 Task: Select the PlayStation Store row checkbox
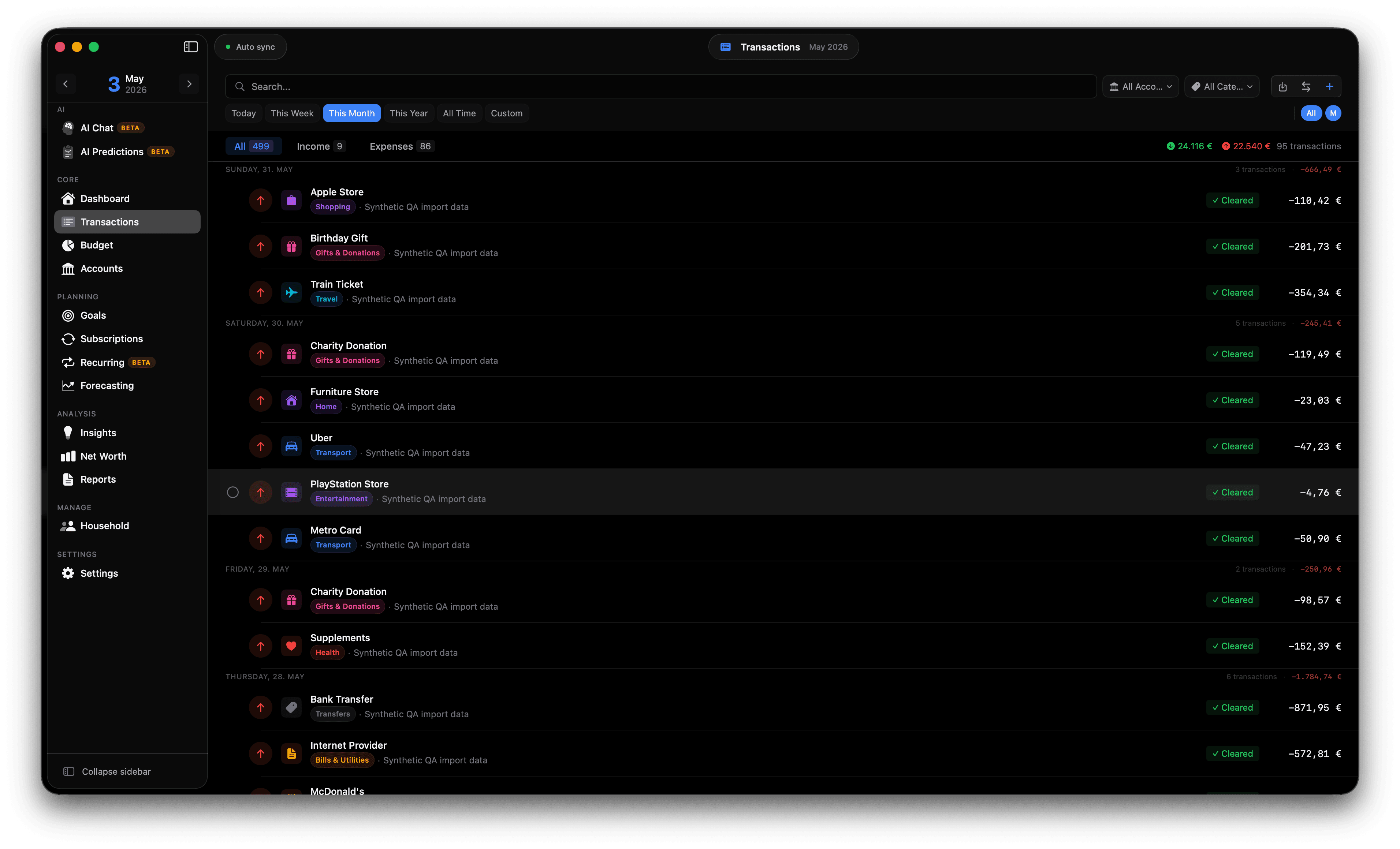coord(233,492)
